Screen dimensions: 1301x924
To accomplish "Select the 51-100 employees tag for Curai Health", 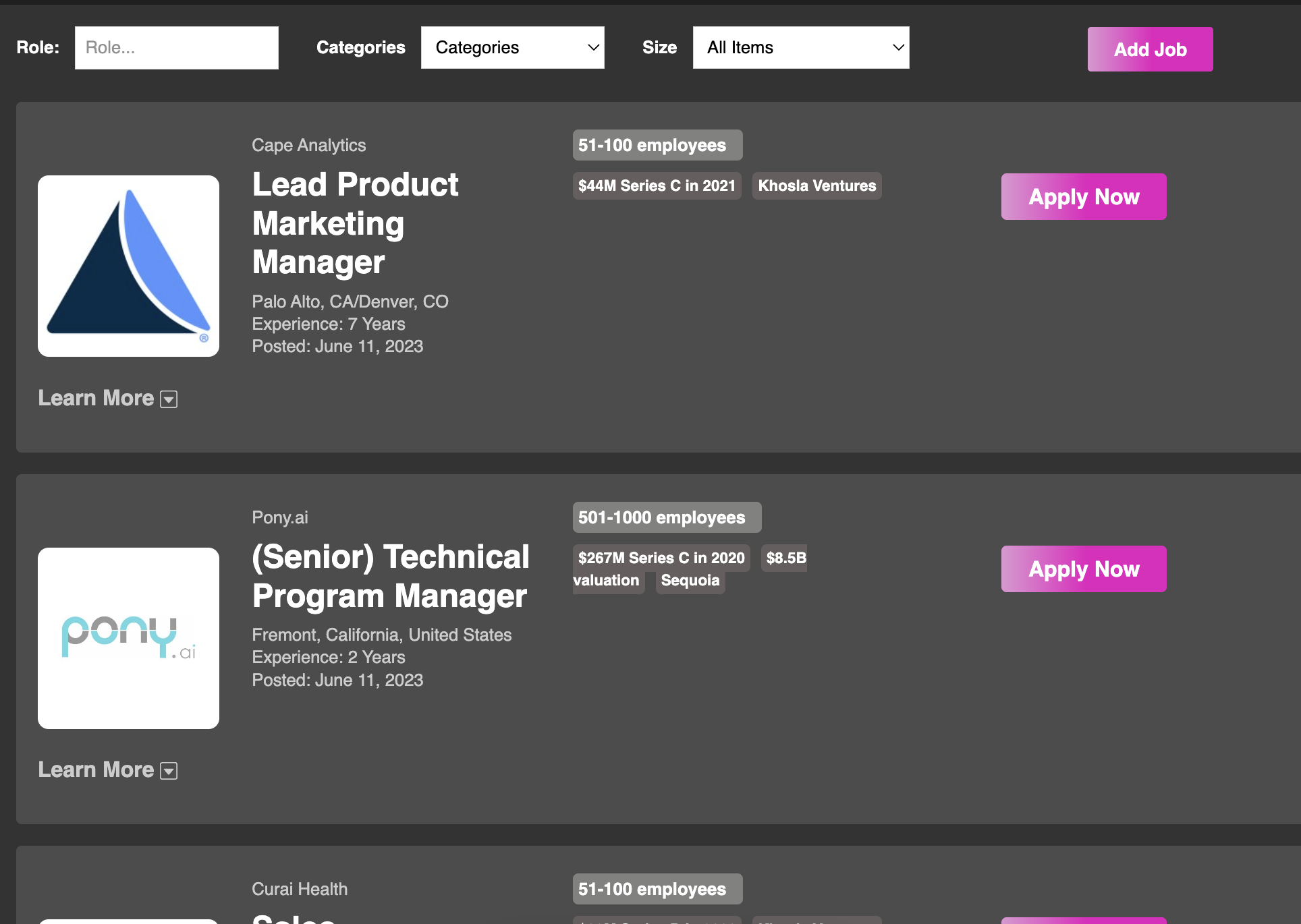I will coord(657,889).
